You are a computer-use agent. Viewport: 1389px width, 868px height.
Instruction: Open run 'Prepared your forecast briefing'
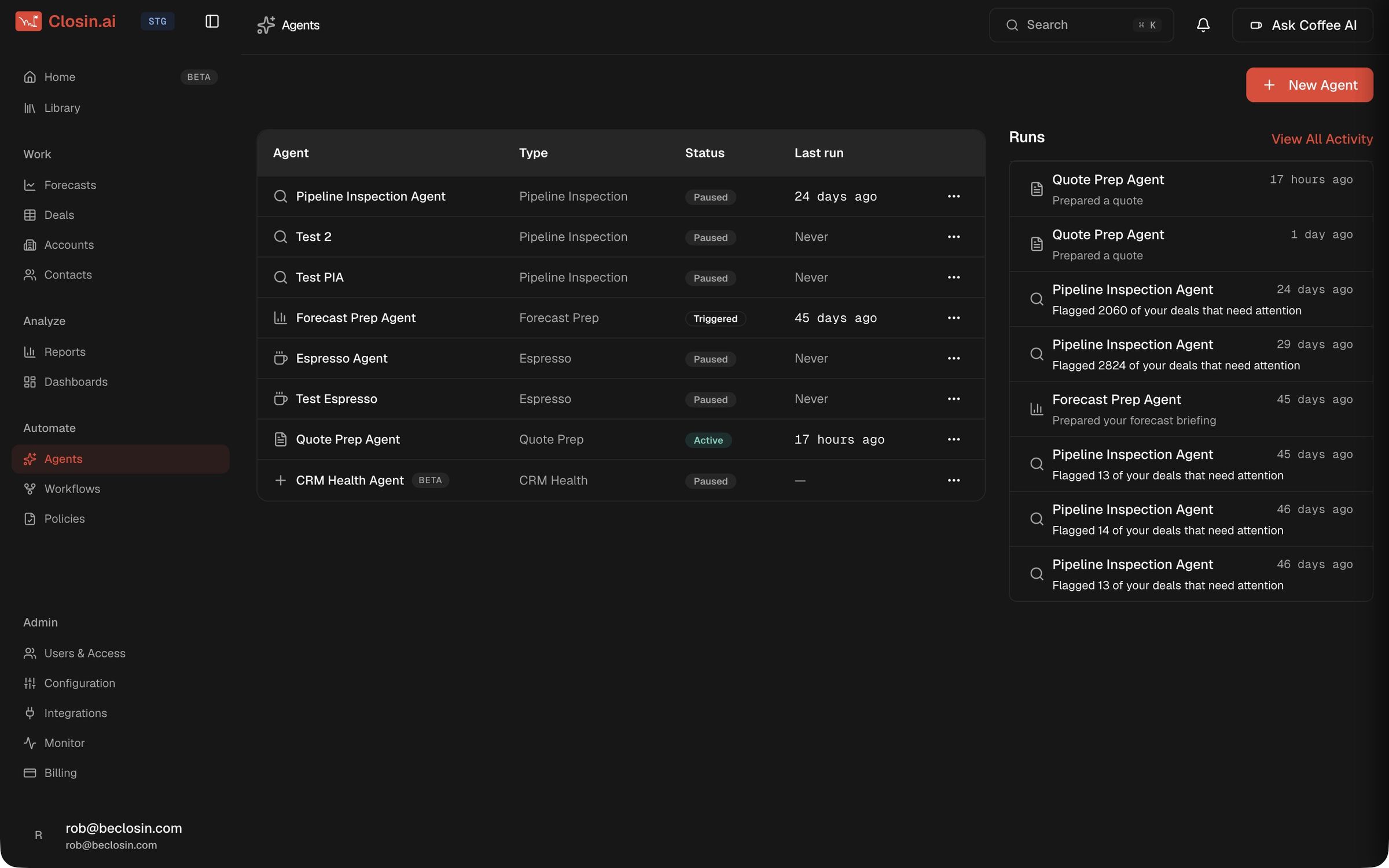click(x=1191, y=409)
